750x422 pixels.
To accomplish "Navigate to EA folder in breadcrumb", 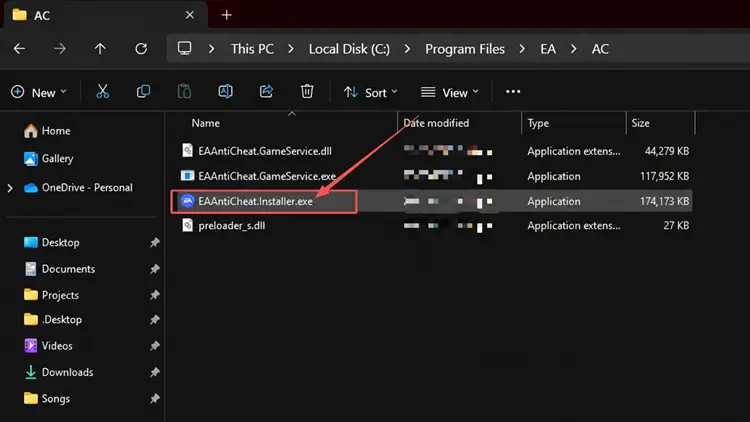I will pos(548,49).
